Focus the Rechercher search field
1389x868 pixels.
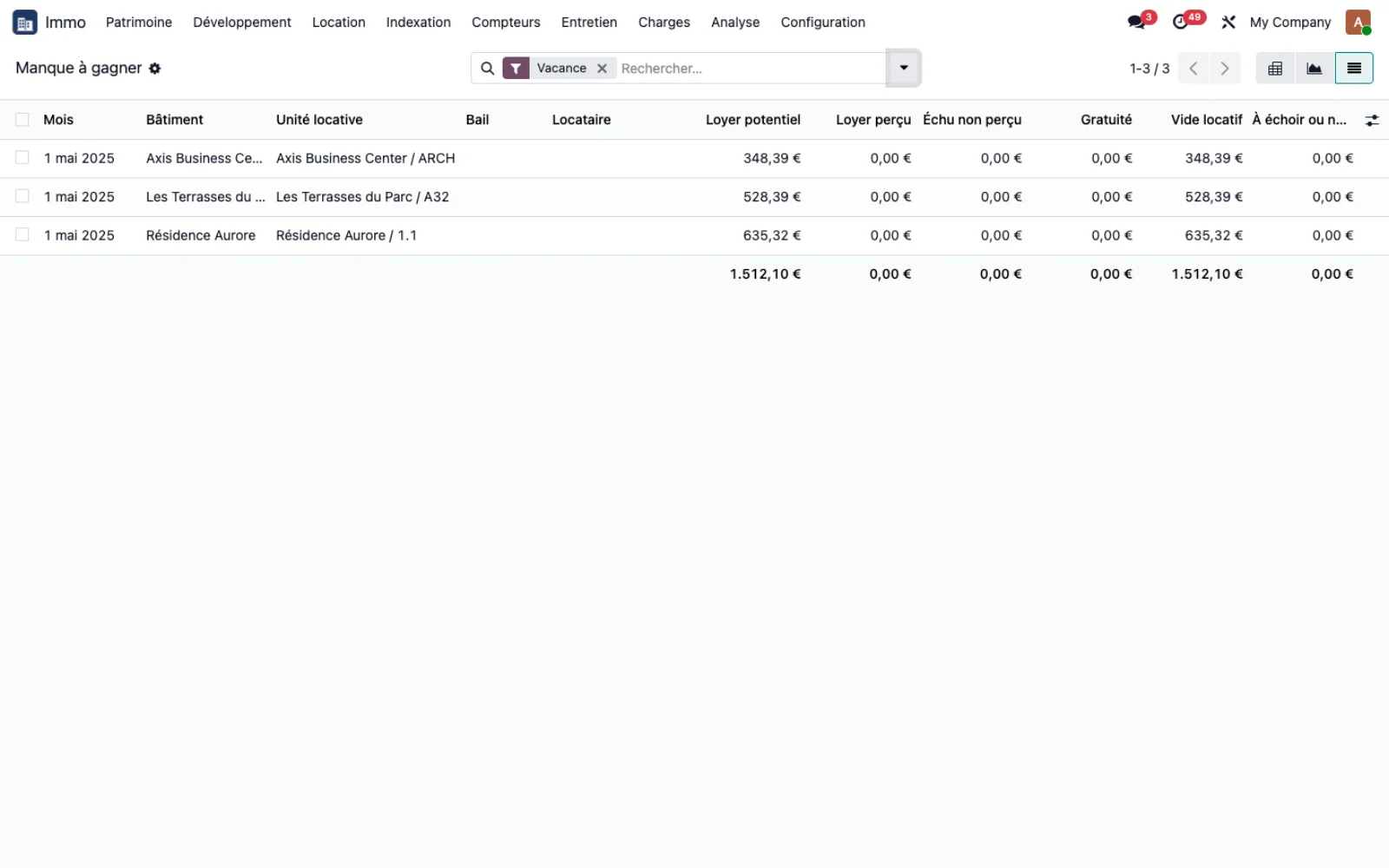tap(751, 69)
